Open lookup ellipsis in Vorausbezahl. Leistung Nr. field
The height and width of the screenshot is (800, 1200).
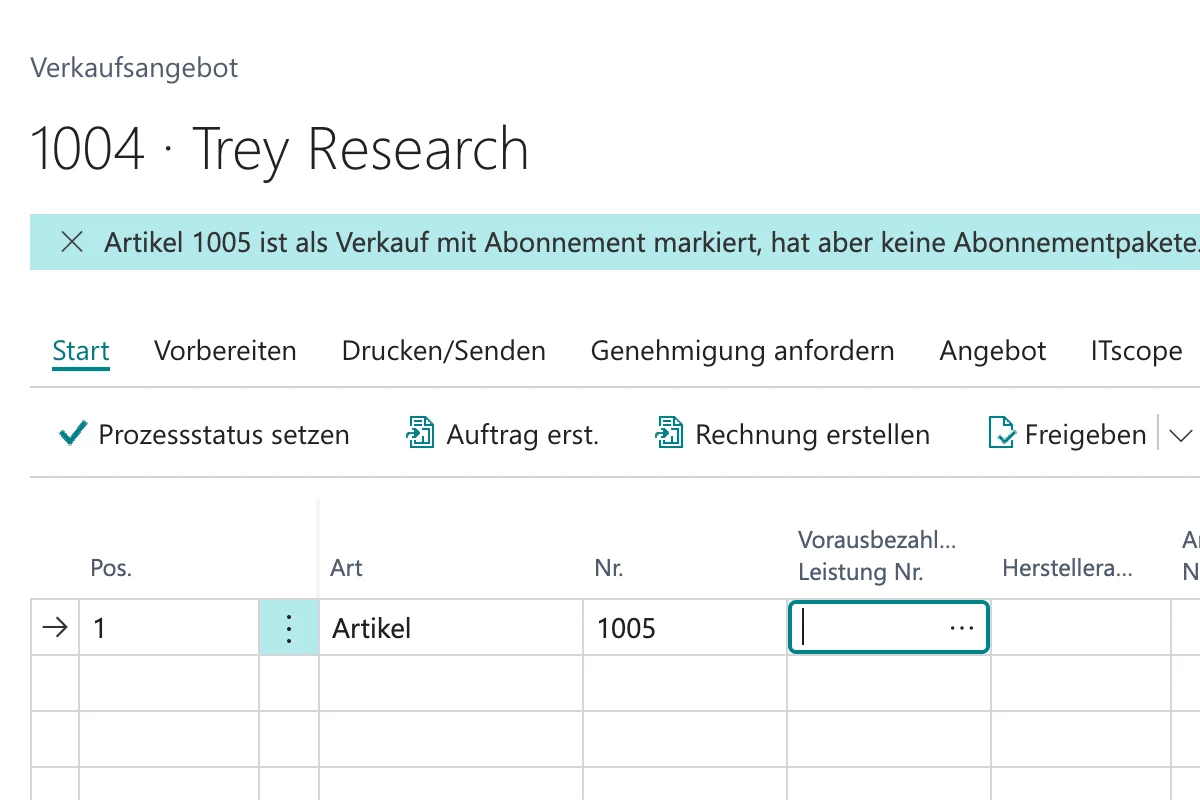[962, 628]
